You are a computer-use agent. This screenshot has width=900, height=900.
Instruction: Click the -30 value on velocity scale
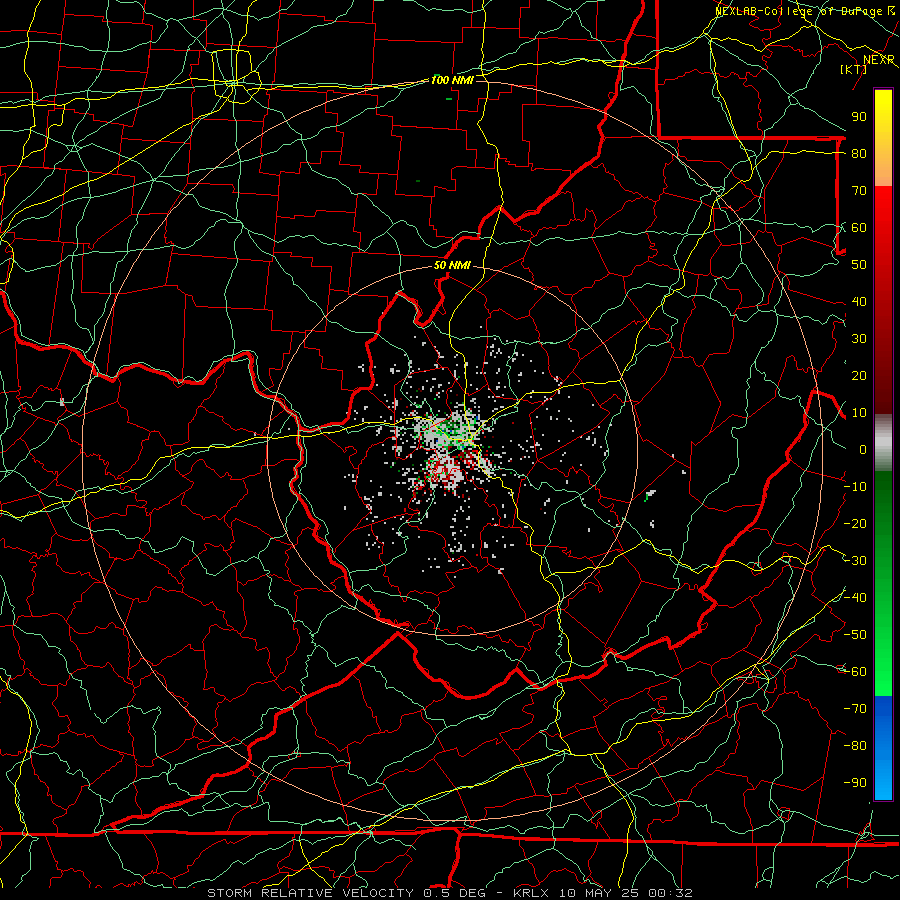[x=855, y=561]
